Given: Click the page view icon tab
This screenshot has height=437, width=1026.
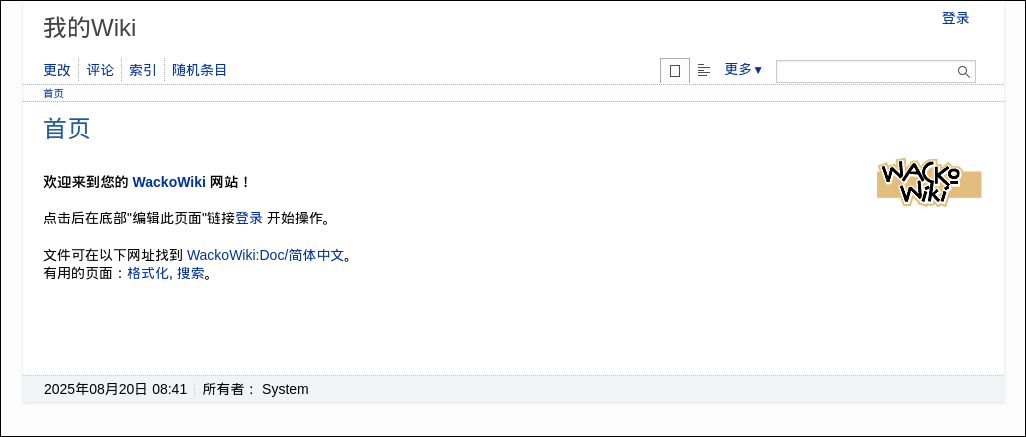Looking at the screenshot, I should point(675,71).
